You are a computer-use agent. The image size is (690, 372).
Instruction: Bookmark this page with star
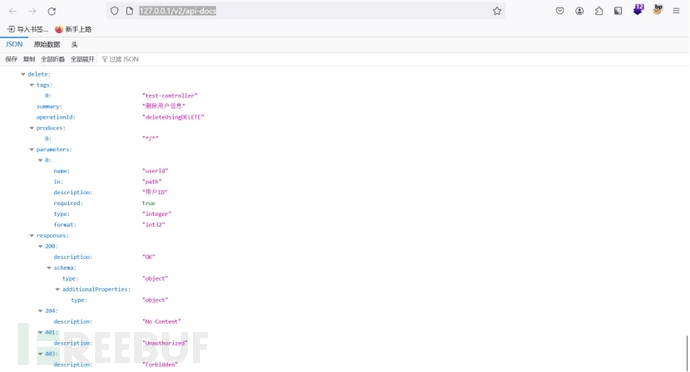point(497,11)
